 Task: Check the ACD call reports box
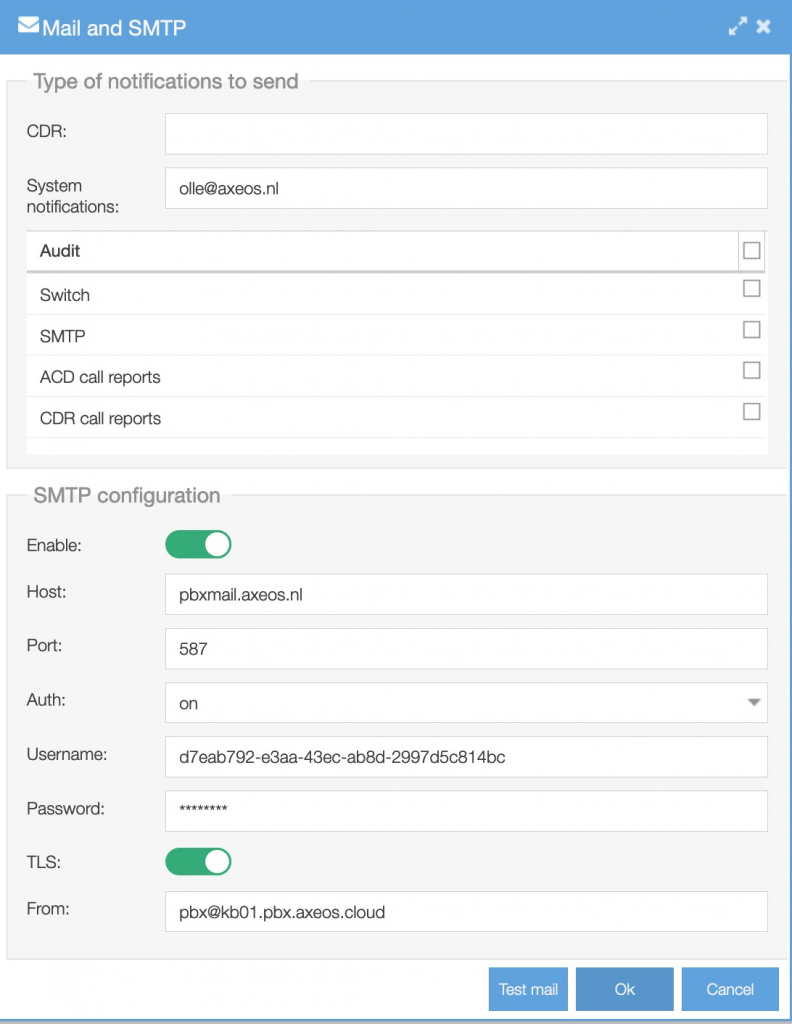click(x=753, y=369)
